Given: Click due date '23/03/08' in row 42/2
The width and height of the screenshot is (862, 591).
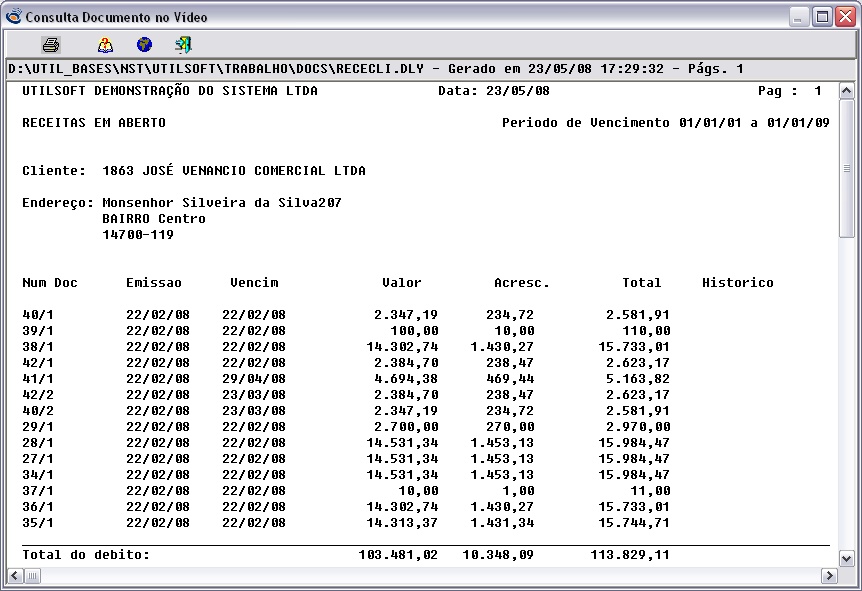Looking at the screenshot, I should coord(254,394).
